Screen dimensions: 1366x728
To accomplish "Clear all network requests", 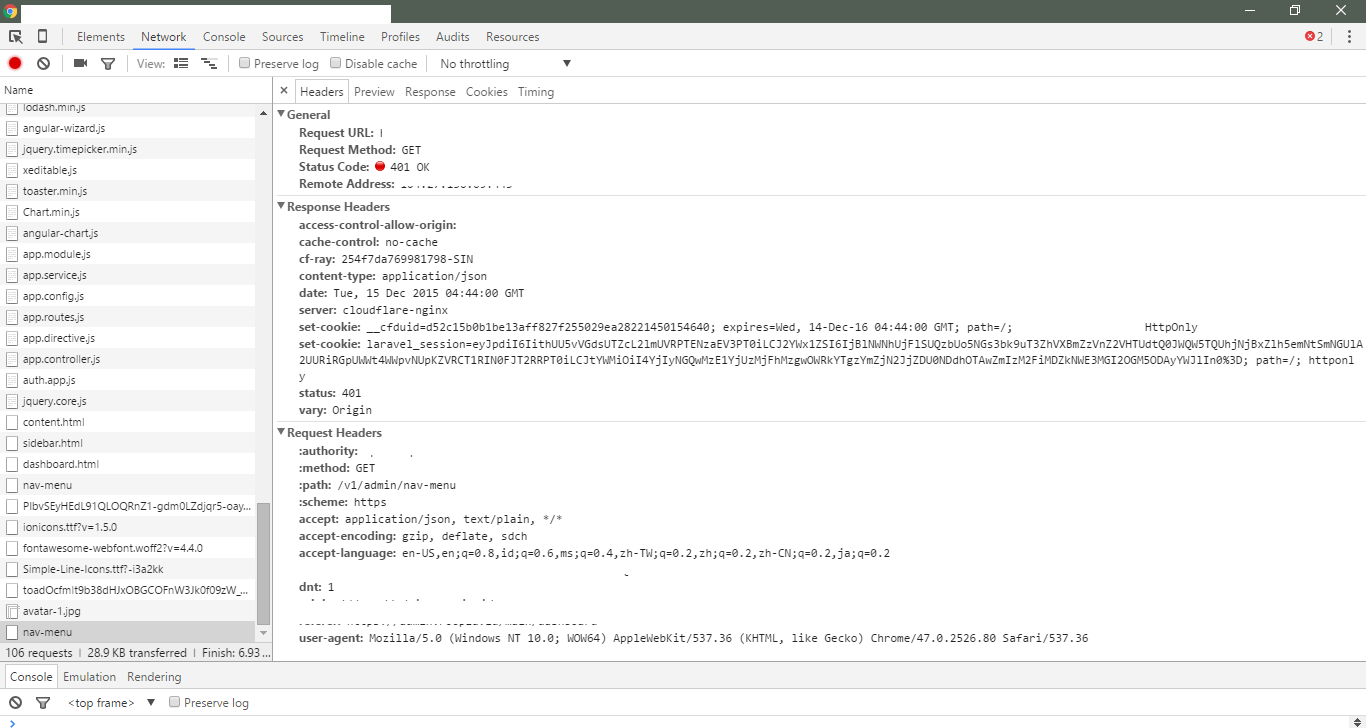I will [43, 63].
